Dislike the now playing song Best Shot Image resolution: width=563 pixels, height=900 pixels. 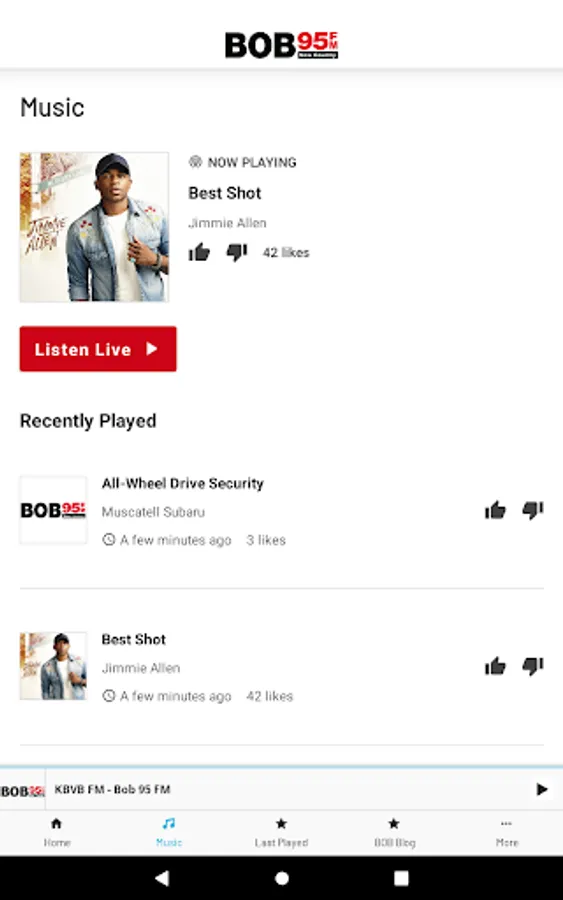coord(236,253)
